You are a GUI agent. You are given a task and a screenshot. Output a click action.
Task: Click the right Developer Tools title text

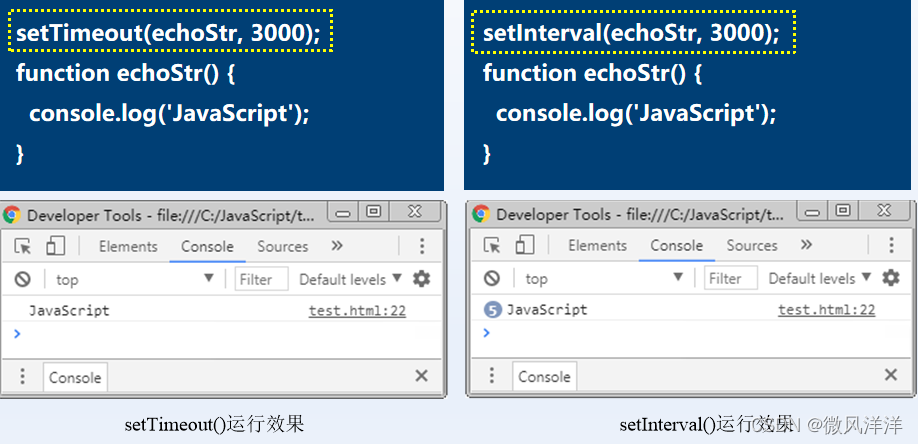tap(640, 215)
